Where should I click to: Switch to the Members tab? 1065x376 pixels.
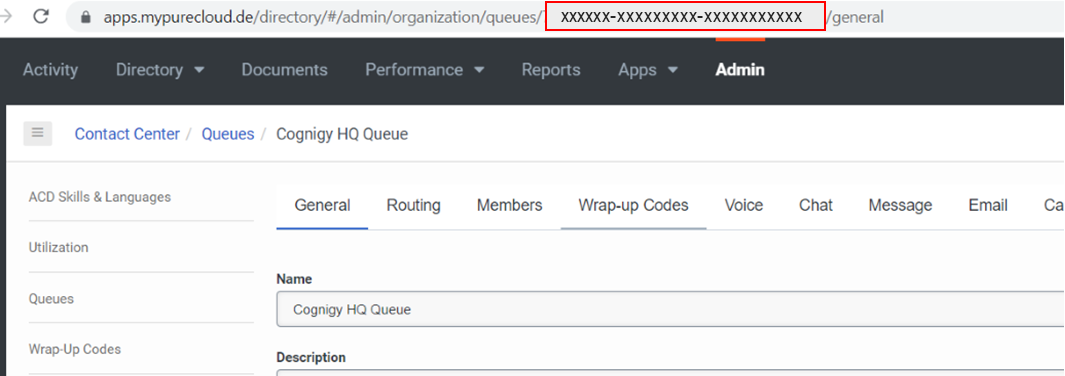pyautogui.click(x=509, y=205)
